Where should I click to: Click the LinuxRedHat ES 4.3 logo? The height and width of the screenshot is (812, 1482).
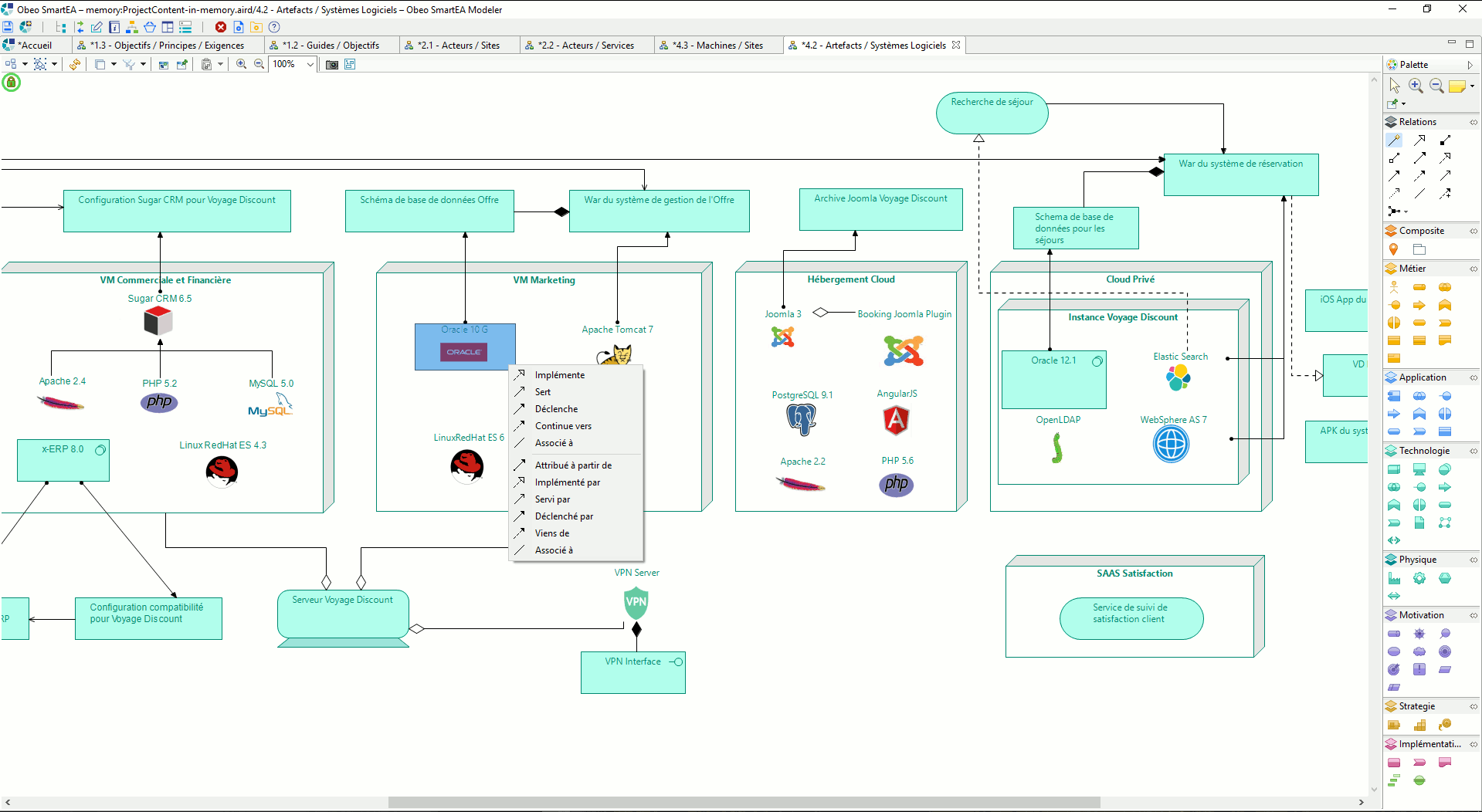point(222,472)
